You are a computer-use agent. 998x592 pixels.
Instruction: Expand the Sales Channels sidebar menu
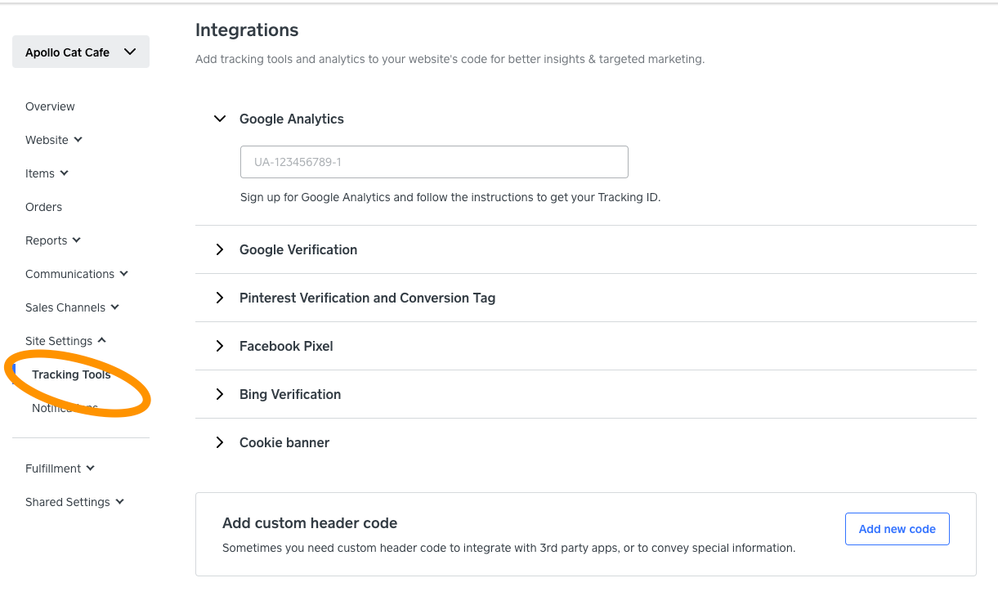coord(72,307)
